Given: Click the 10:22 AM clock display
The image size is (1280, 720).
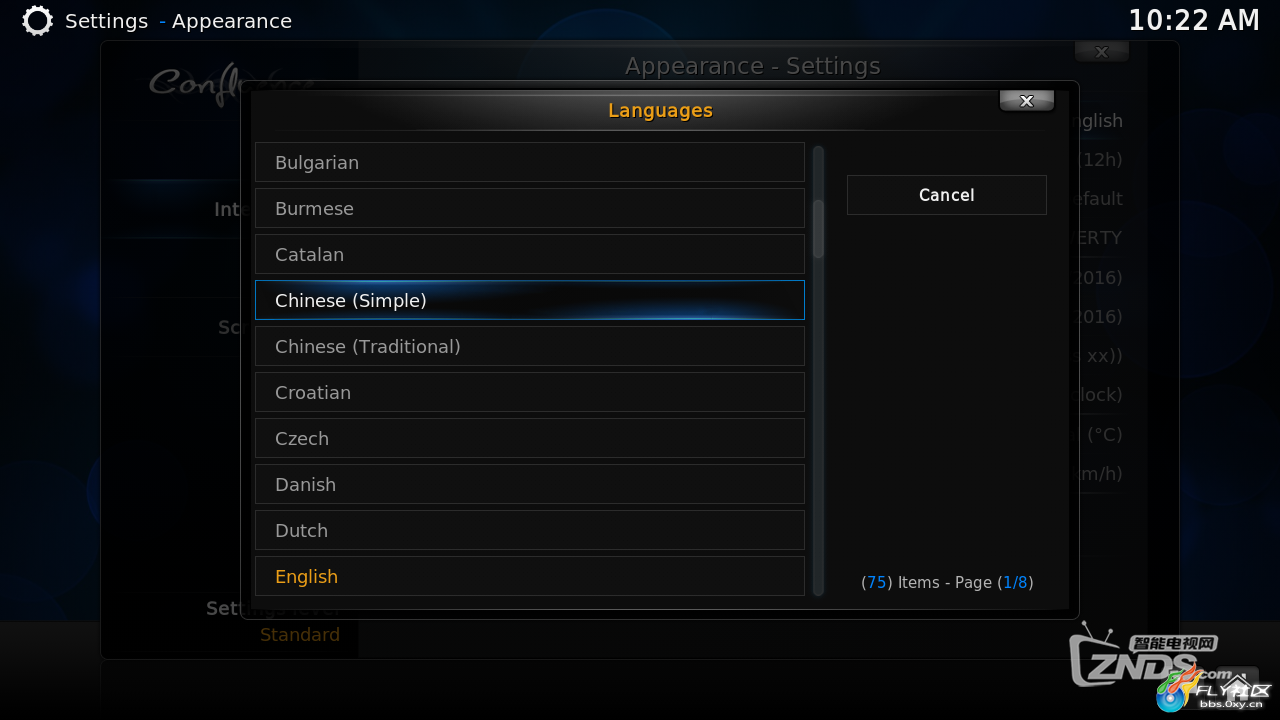Looking at the screenshot, I should pyautogui.click(x=1194, y=20).
